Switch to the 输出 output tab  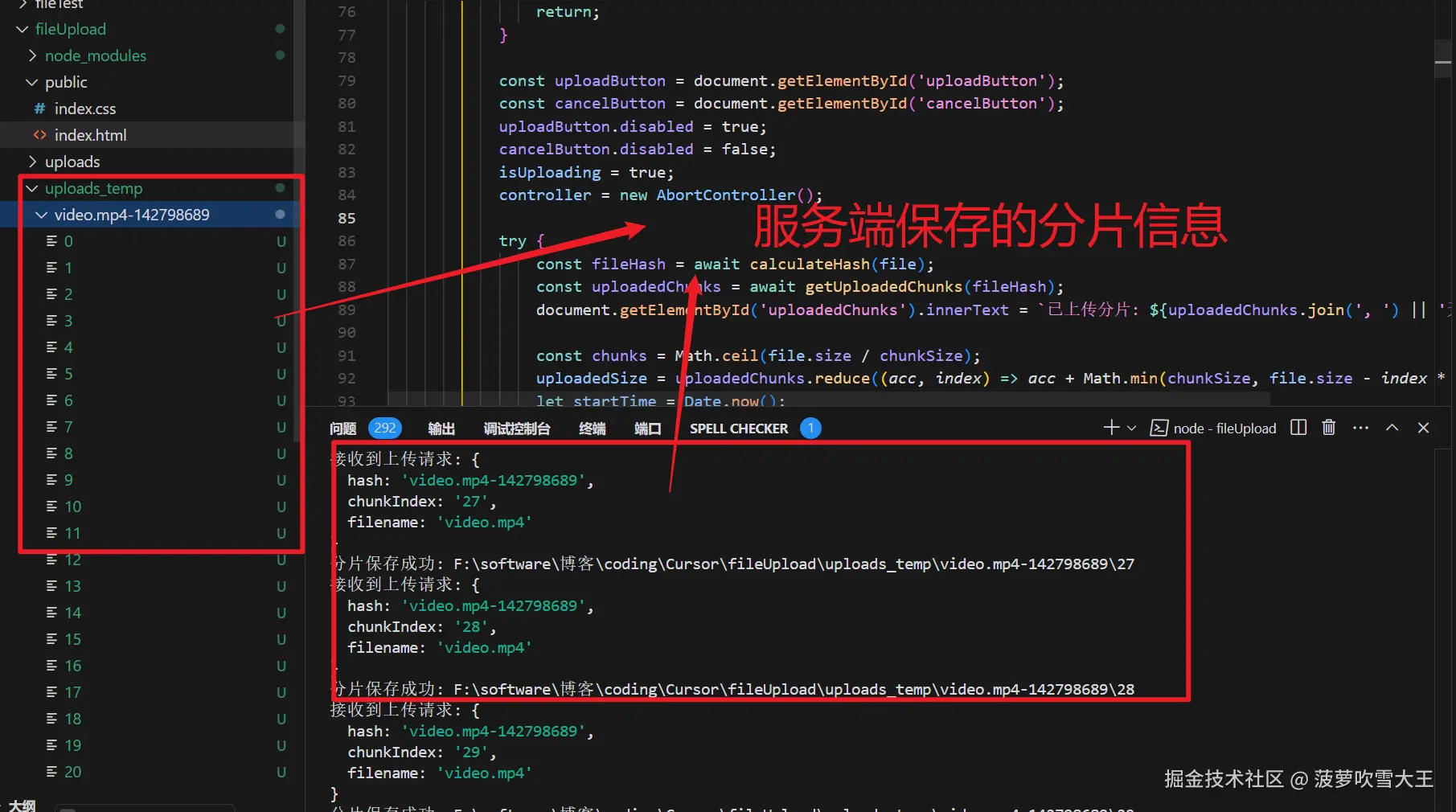click(441, 428)
